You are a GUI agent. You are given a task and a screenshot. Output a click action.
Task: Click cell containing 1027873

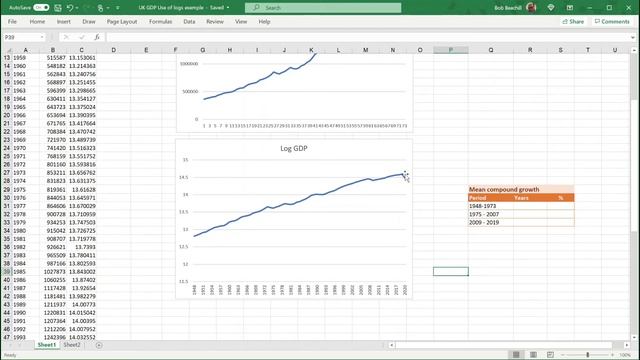(x=53, y=271)
